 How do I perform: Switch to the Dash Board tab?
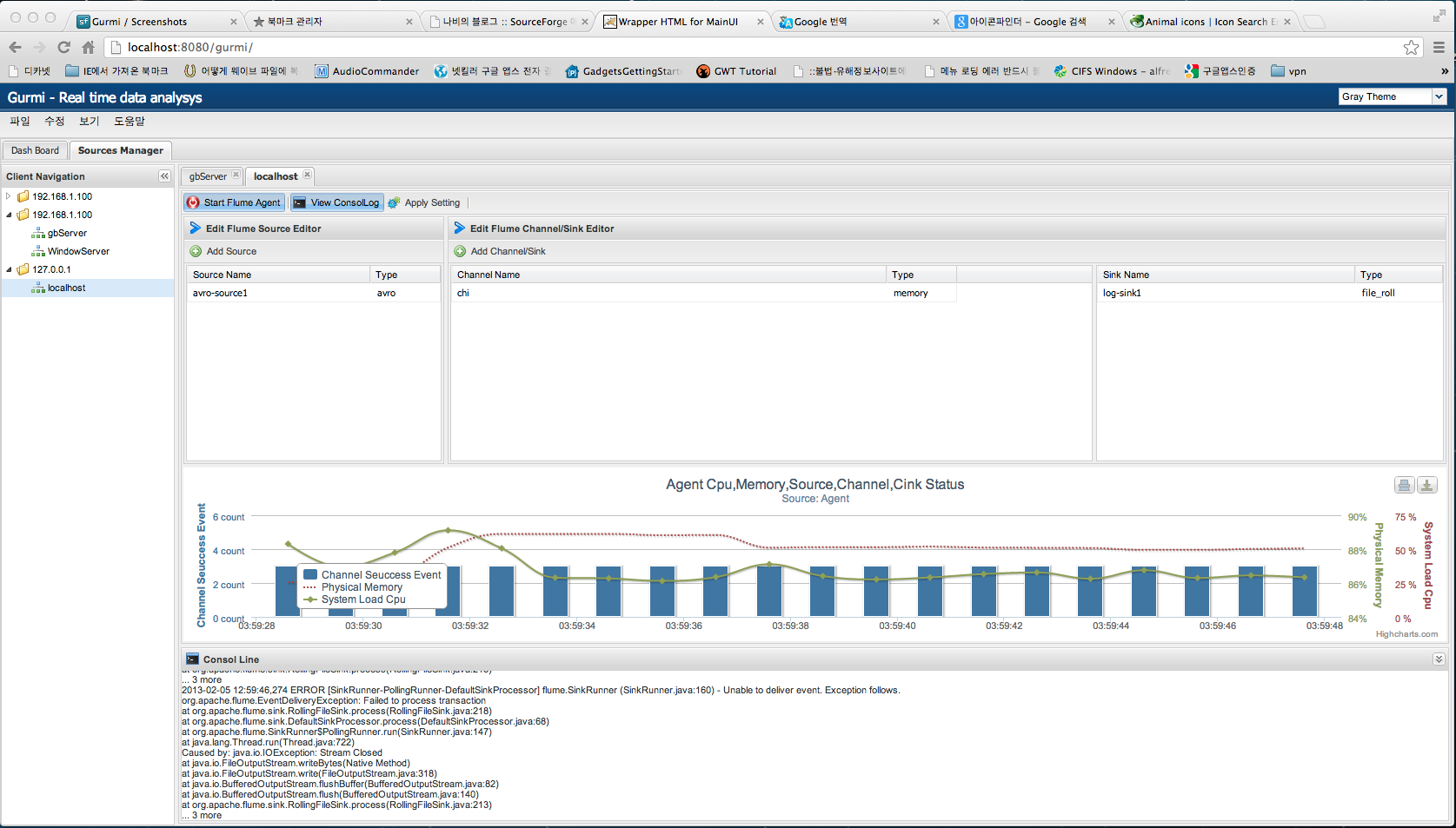pos(35,149)
